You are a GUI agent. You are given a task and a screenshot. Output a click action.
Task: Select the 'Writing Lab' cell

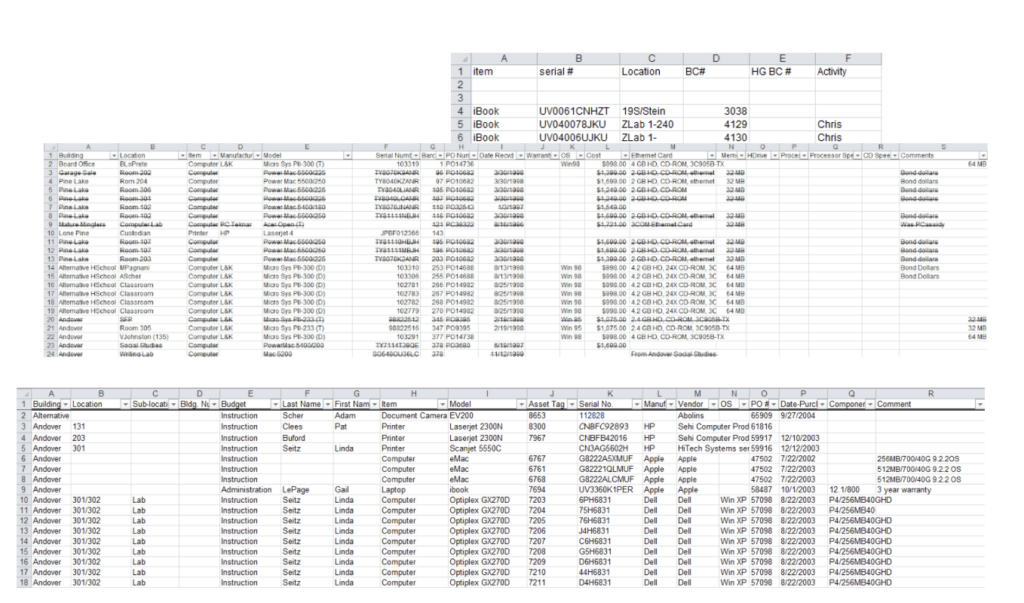coord(152,354)
